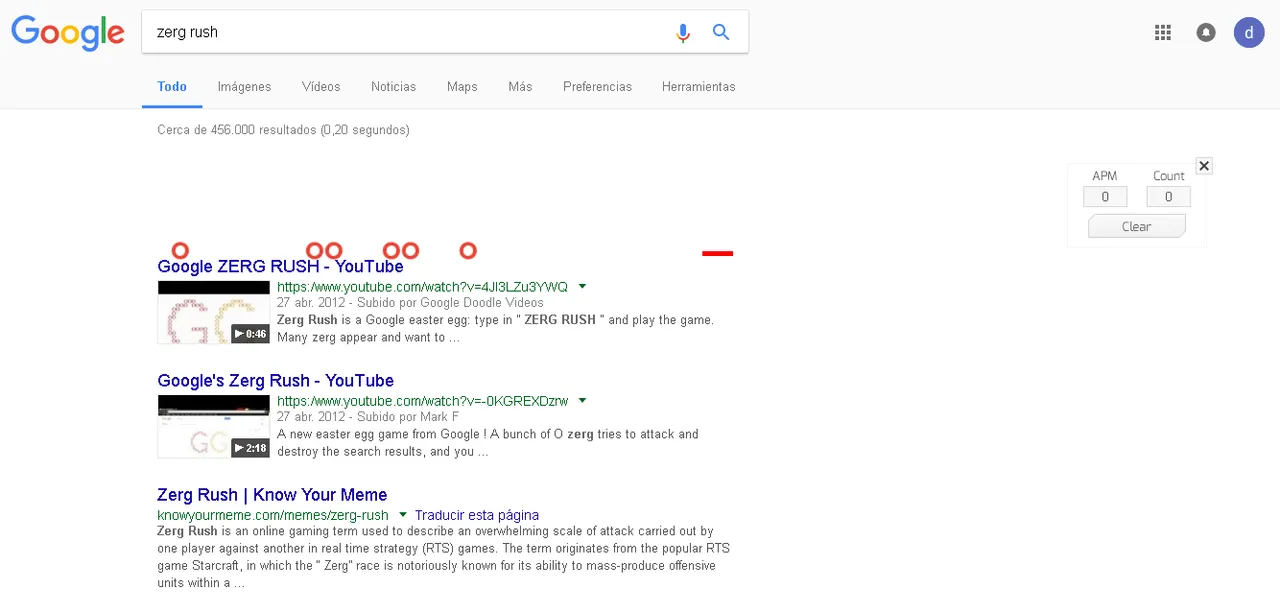This screenshot has width=1280, height=608.
Task: Open dropdown arrow beside 4JI3LZu3YWQ URL
Action: pos(583,286)
